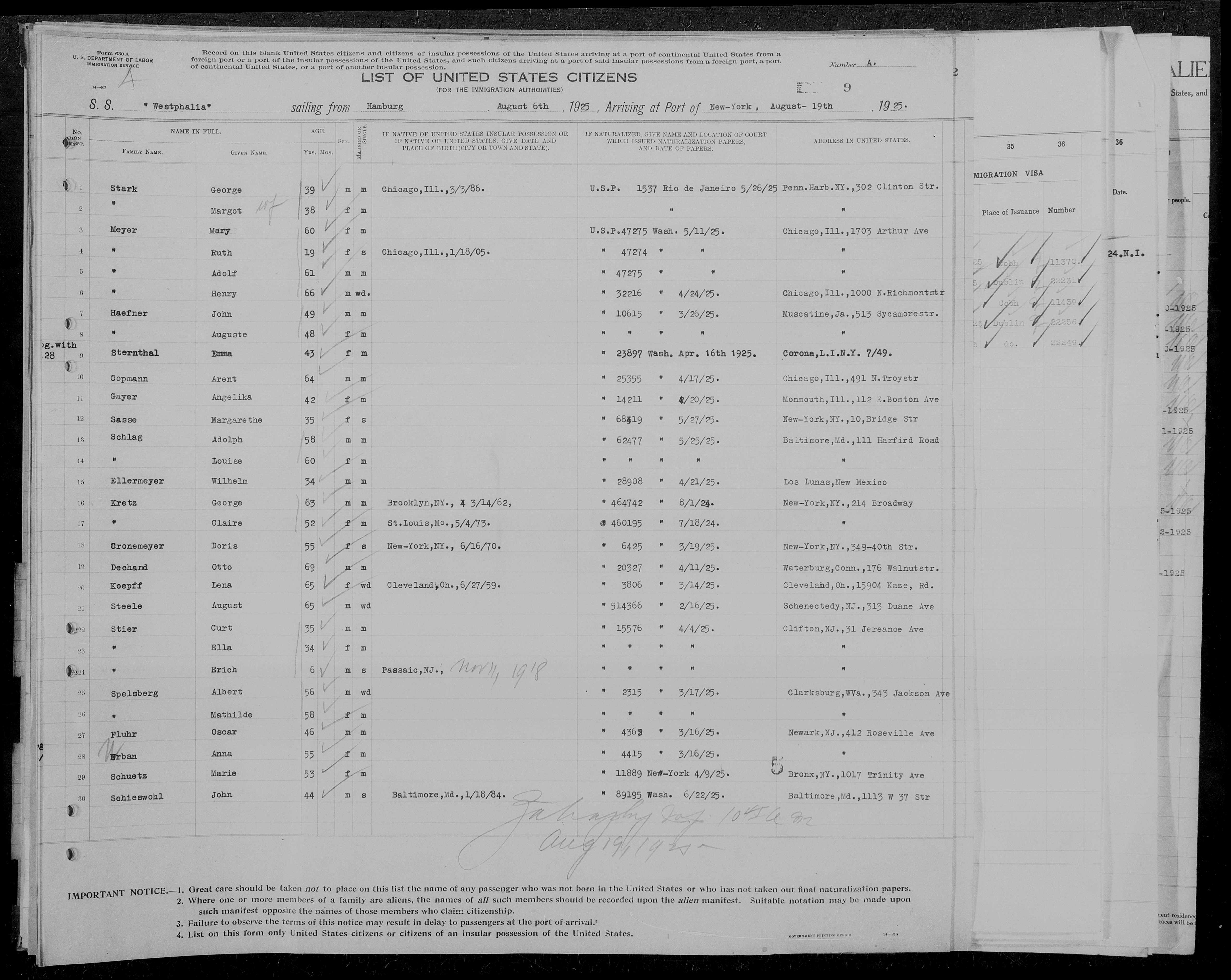Screen dimensions: 1231x980
Task: Click the family name "Stier"
Action: pos(124,629)
